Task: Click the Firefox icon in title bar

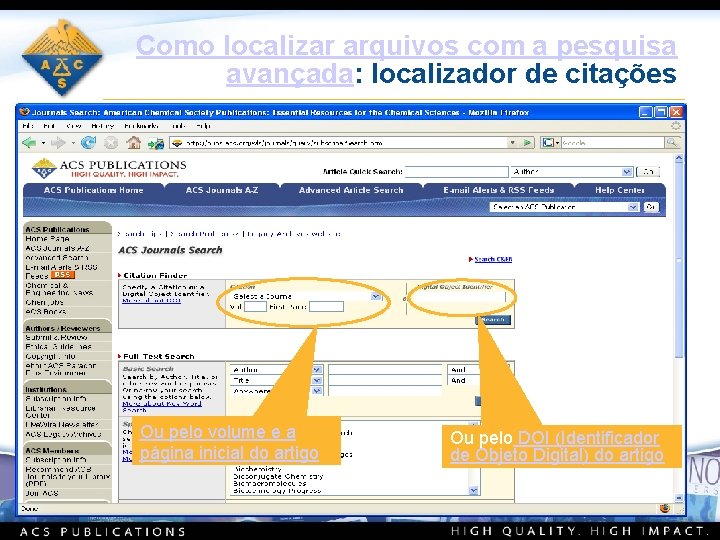Action: (25, 112)
